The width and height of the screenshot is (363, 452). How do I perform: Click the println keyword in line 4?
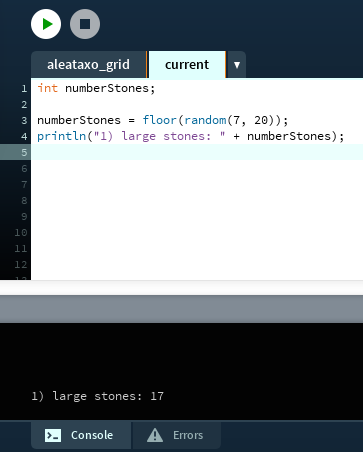pos(61,136)
